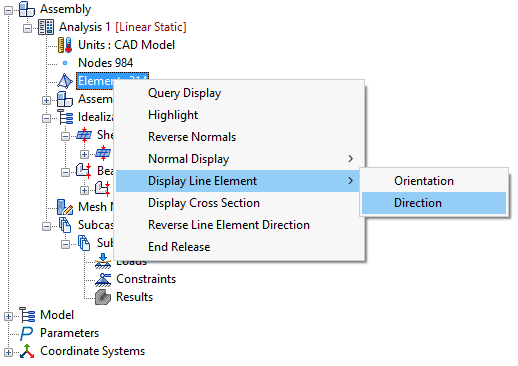
Task: Click the Constraints icon in Subcase
Action: [x=103, y=279]
